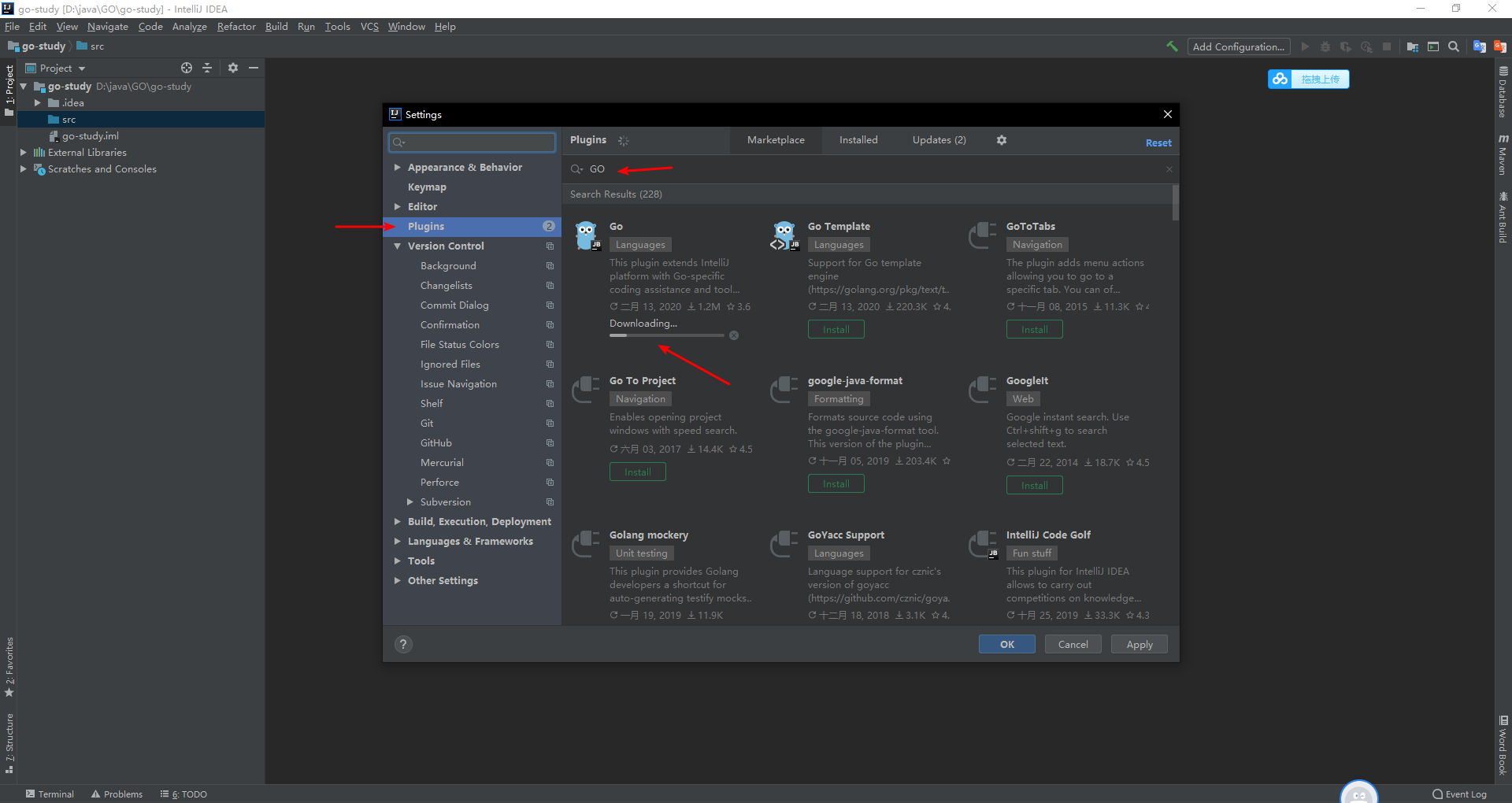The width and height of the screenshot is (1512, 803).
Task: Open the Refactor menu
Action: pyautogui.click(x=236, y=26)
